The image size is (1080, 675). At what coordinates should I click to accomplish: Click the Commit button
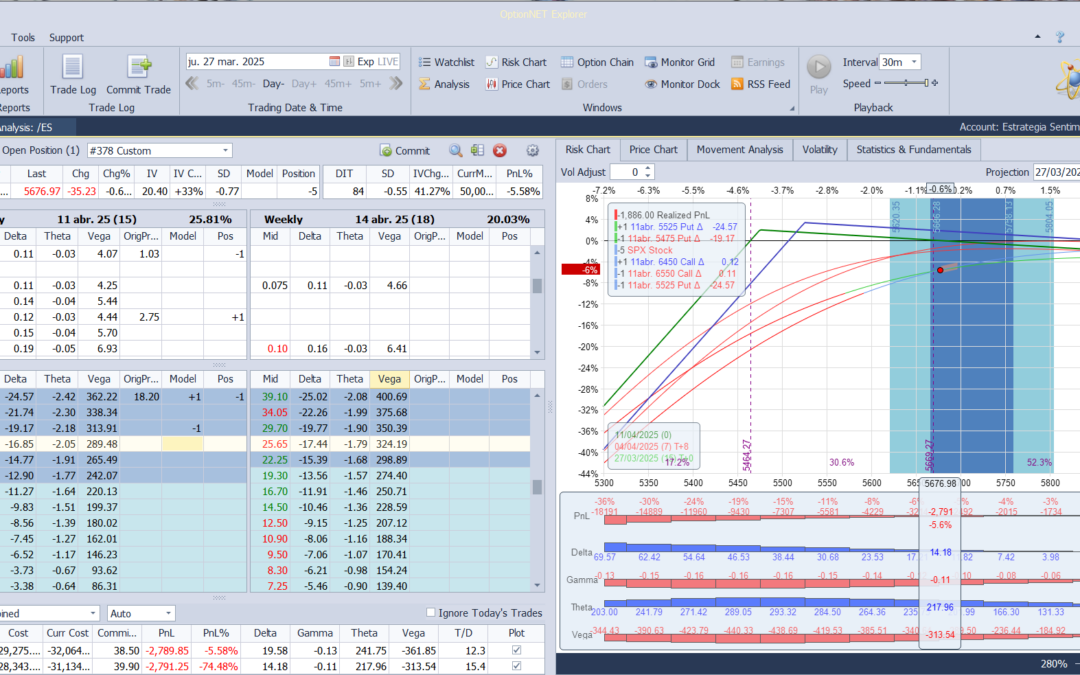(404, 150)
